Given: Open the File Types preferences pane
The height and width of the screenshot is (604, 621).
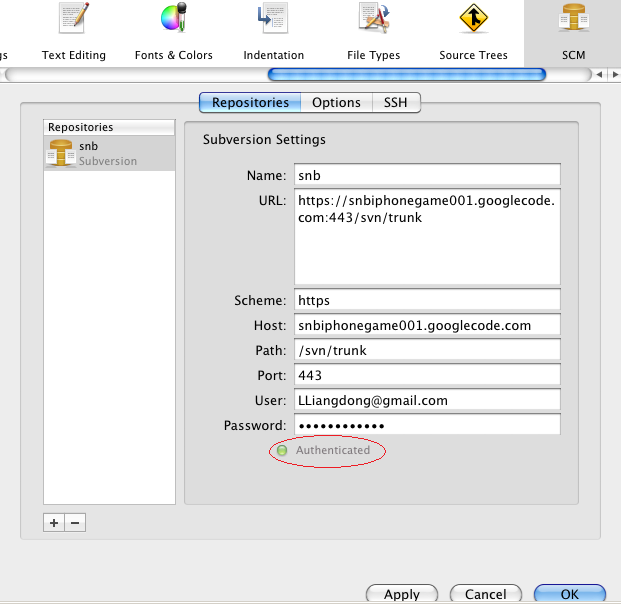Looking at the screenshot, I should click(x=373, y=32).
